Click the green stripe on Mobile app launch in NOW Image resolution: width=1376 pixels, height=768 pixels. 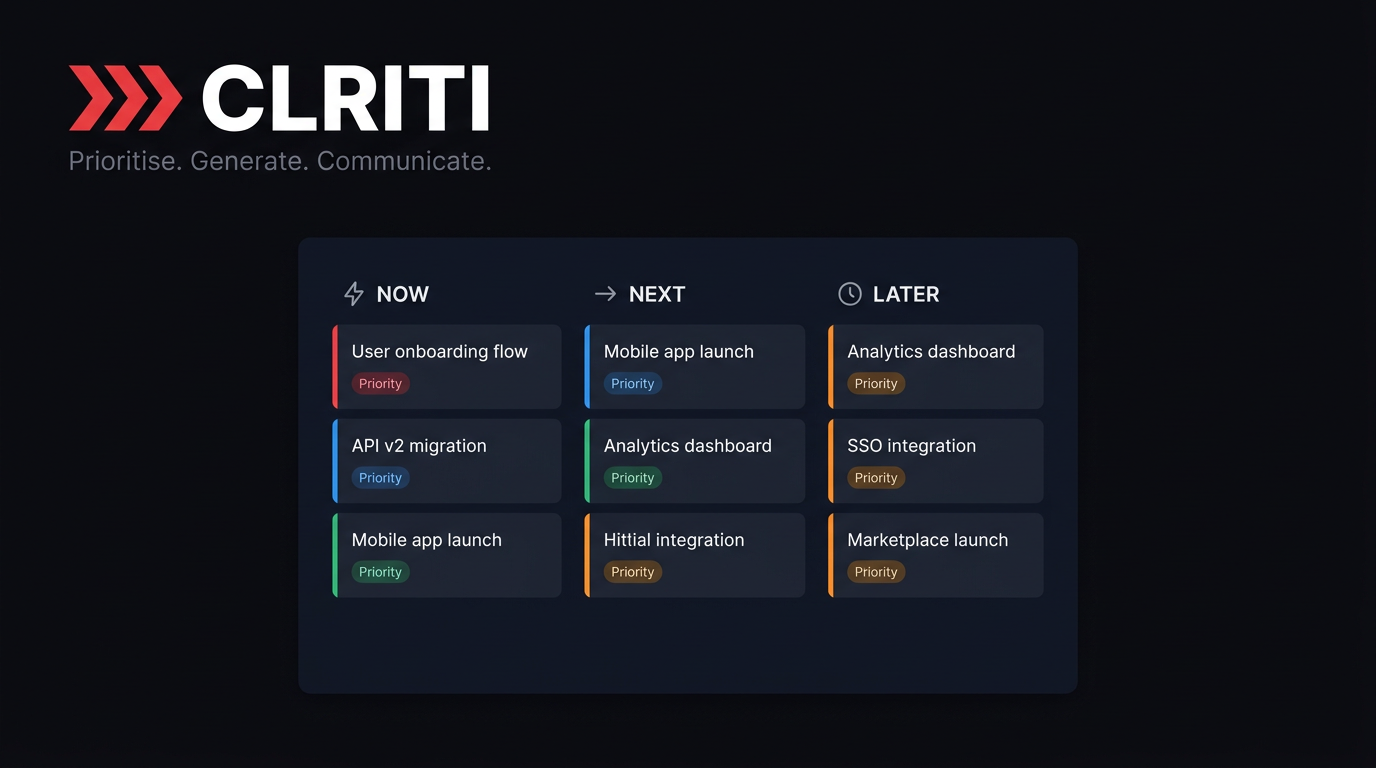(x=335, y=554)
